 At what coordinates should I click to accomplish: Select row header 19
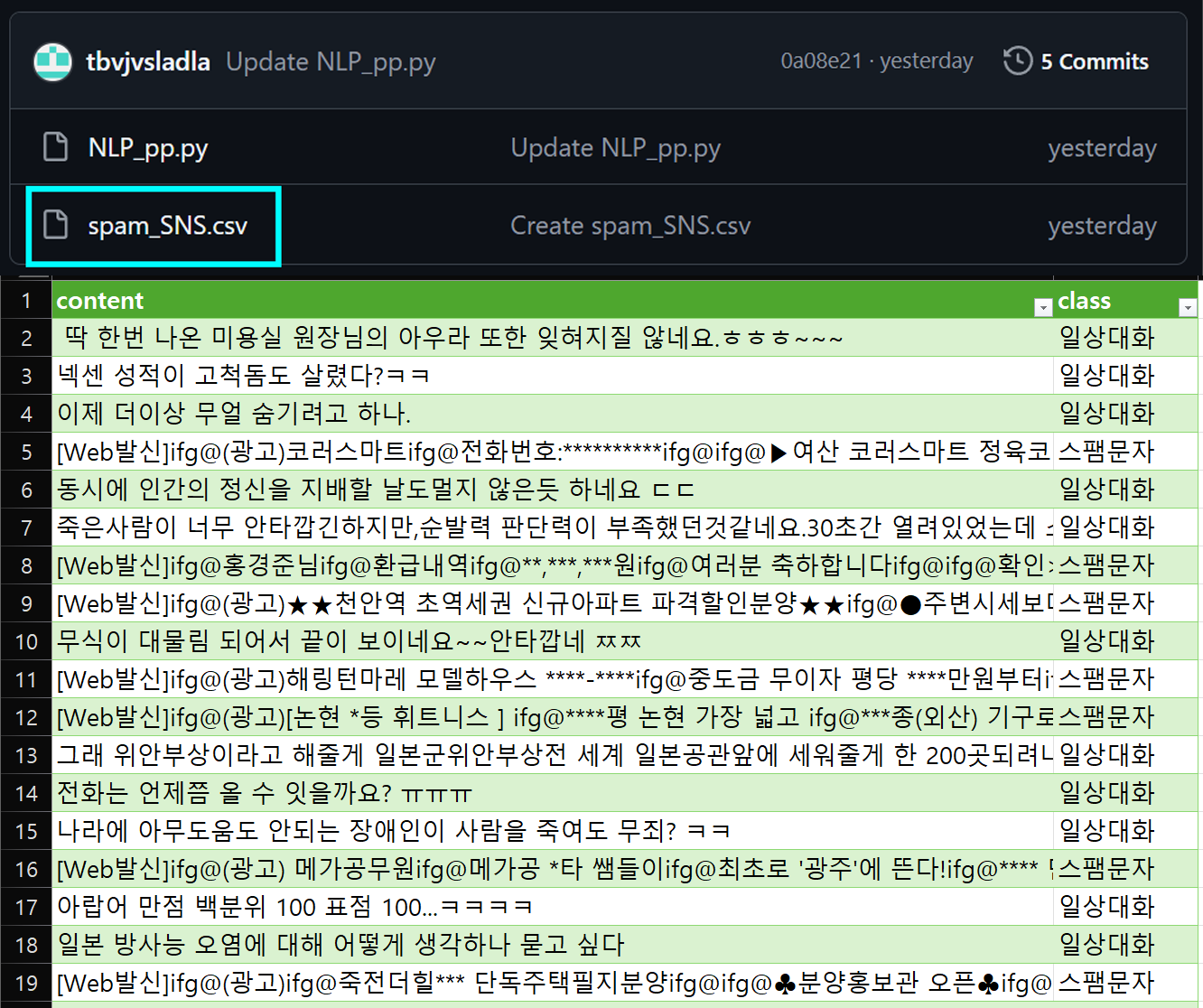tap(26, 983)
